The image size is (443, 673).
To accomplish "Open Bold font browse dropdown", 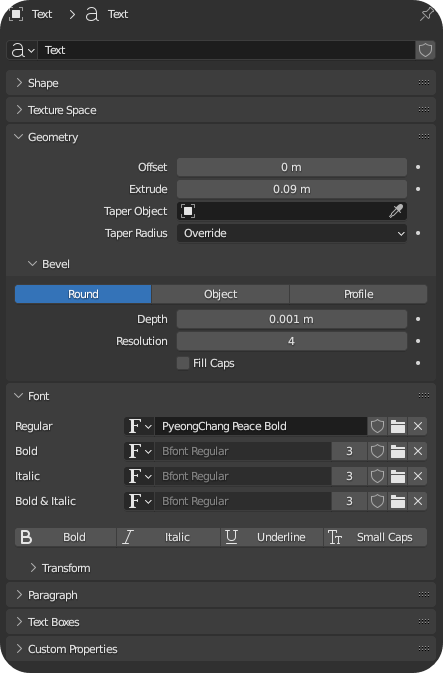I will 140,451.
